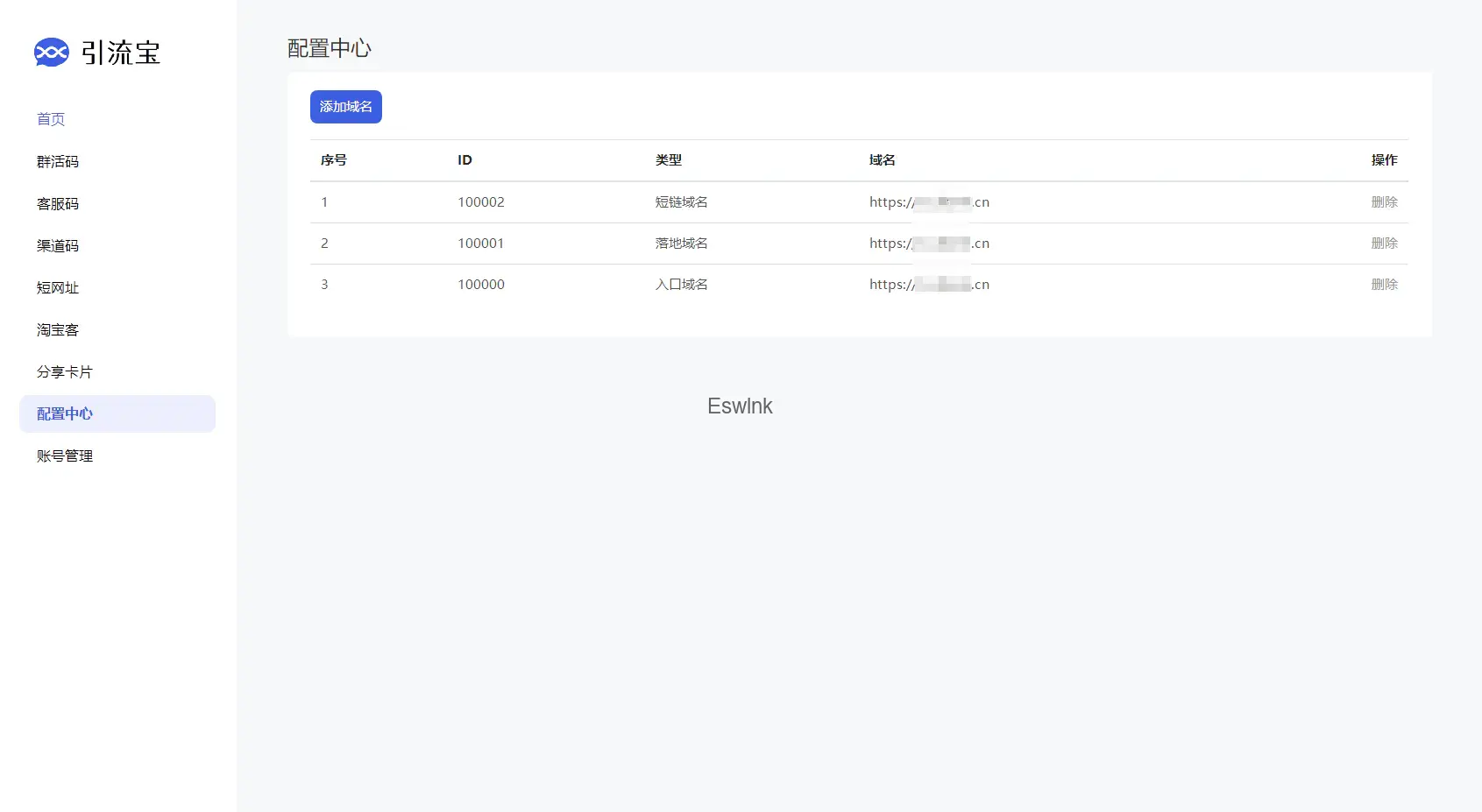Click the domain URL for 短链域名
1482x812 pixels.
929,202
